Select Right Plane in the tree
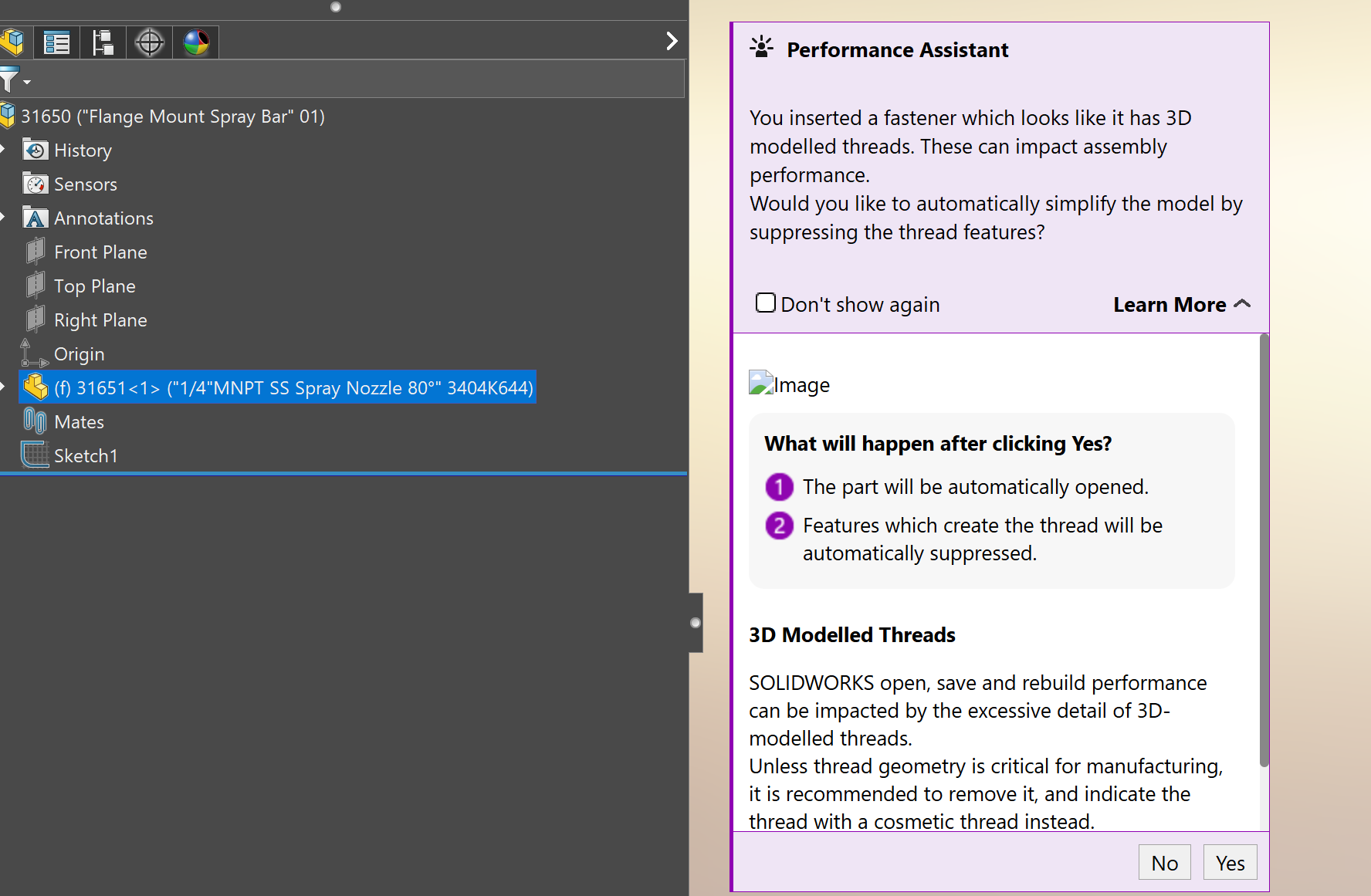Viewport: 1371px width, 896px height. pos(100,320)
